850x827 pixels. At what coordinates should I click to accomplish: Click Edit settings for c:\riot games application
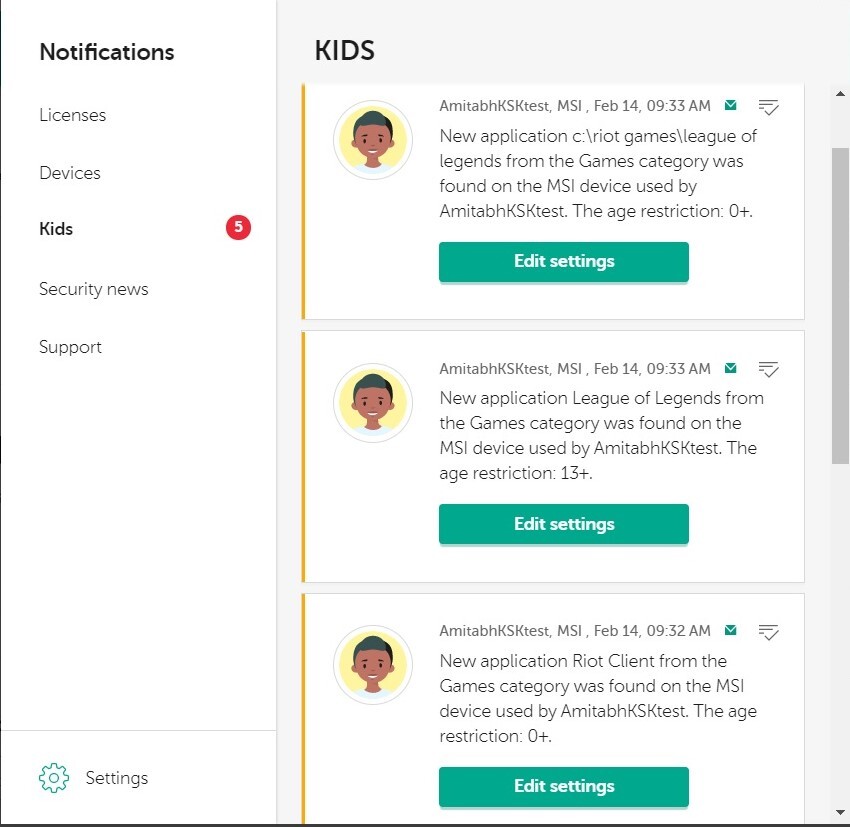click(564, 262)
